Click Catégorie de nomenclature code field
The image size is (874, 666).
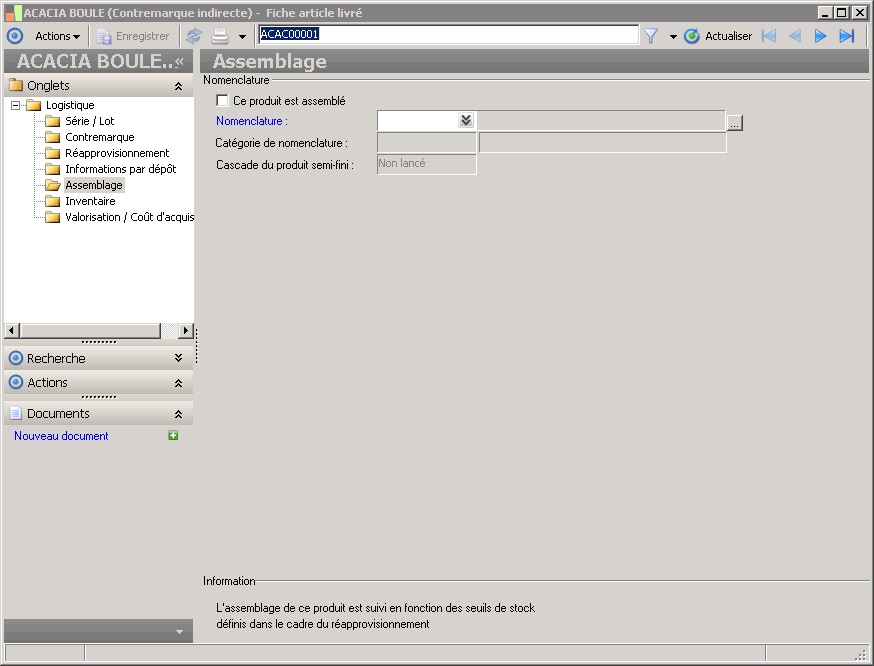point(427,143)
